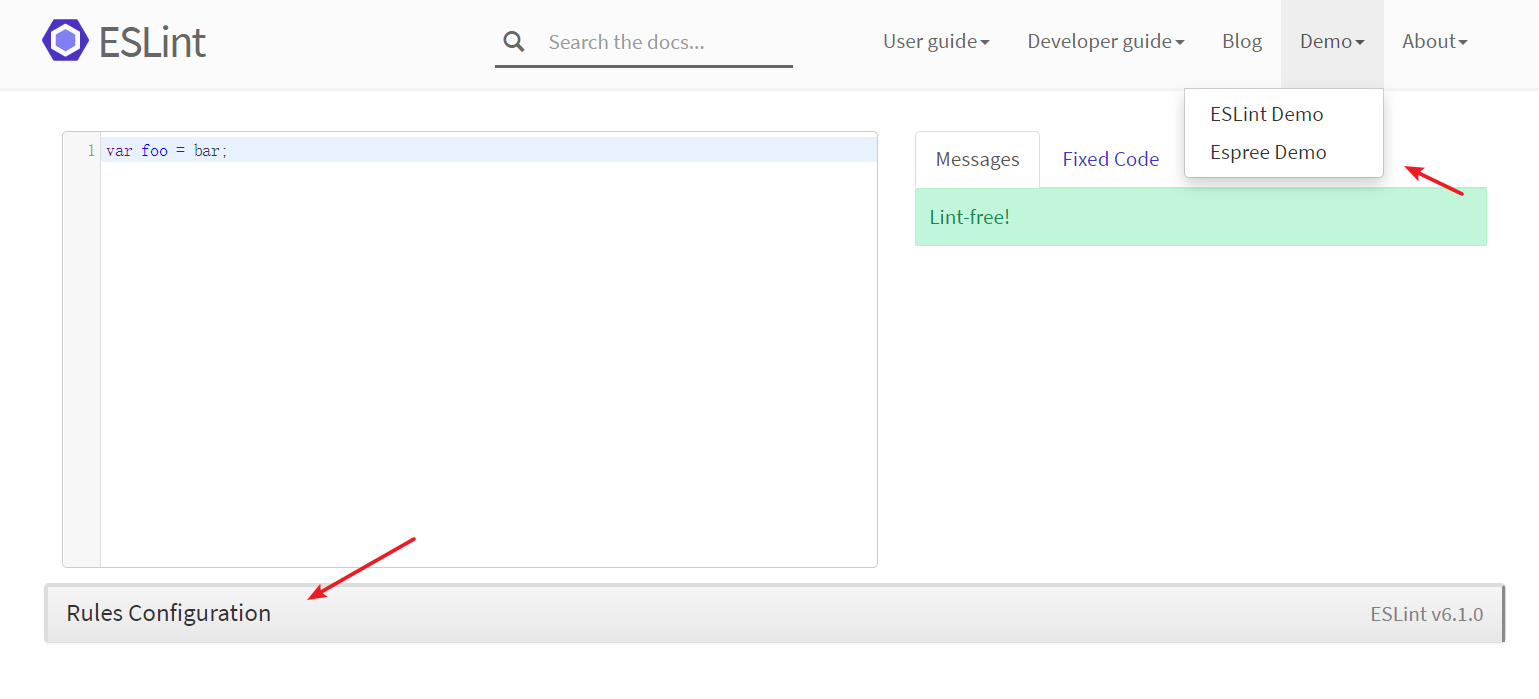Switch to the Messages tab
The image size is (1539, 699).
[x=977, y=160]
